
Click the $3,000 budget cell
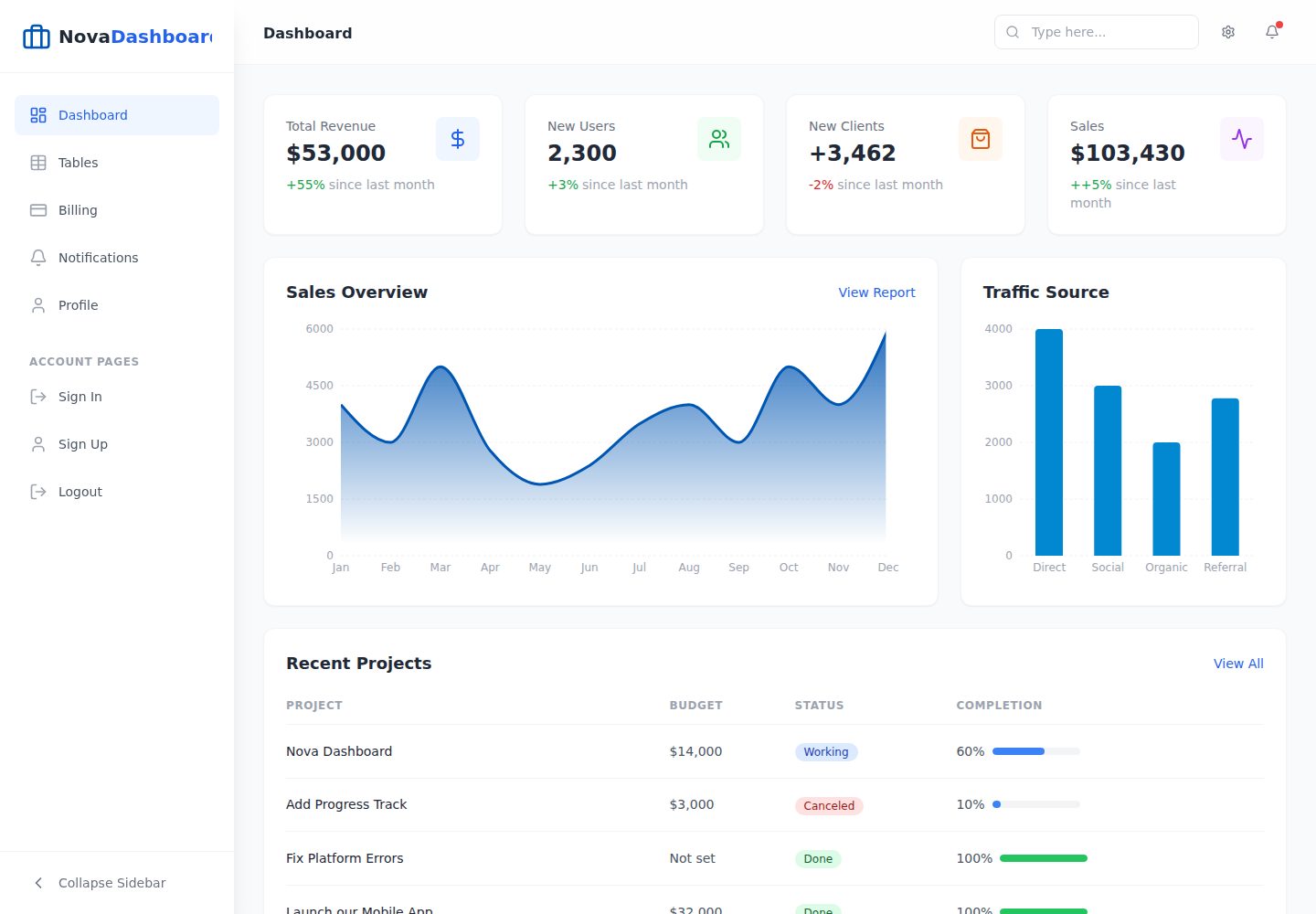coord(692,804)
